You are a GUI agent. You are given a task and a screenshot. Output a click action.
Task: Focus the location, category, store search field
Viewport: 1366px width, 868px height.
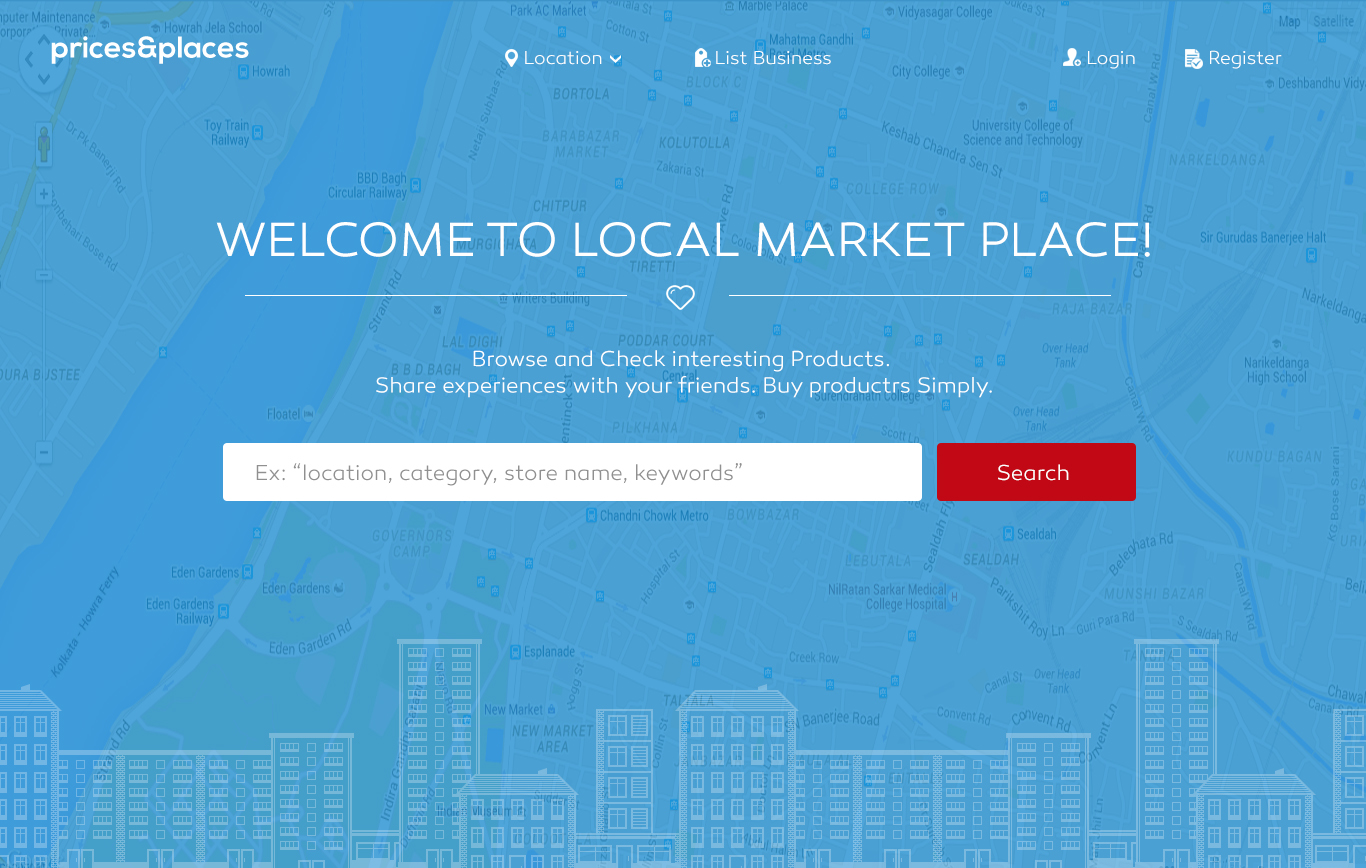[572, 472]
